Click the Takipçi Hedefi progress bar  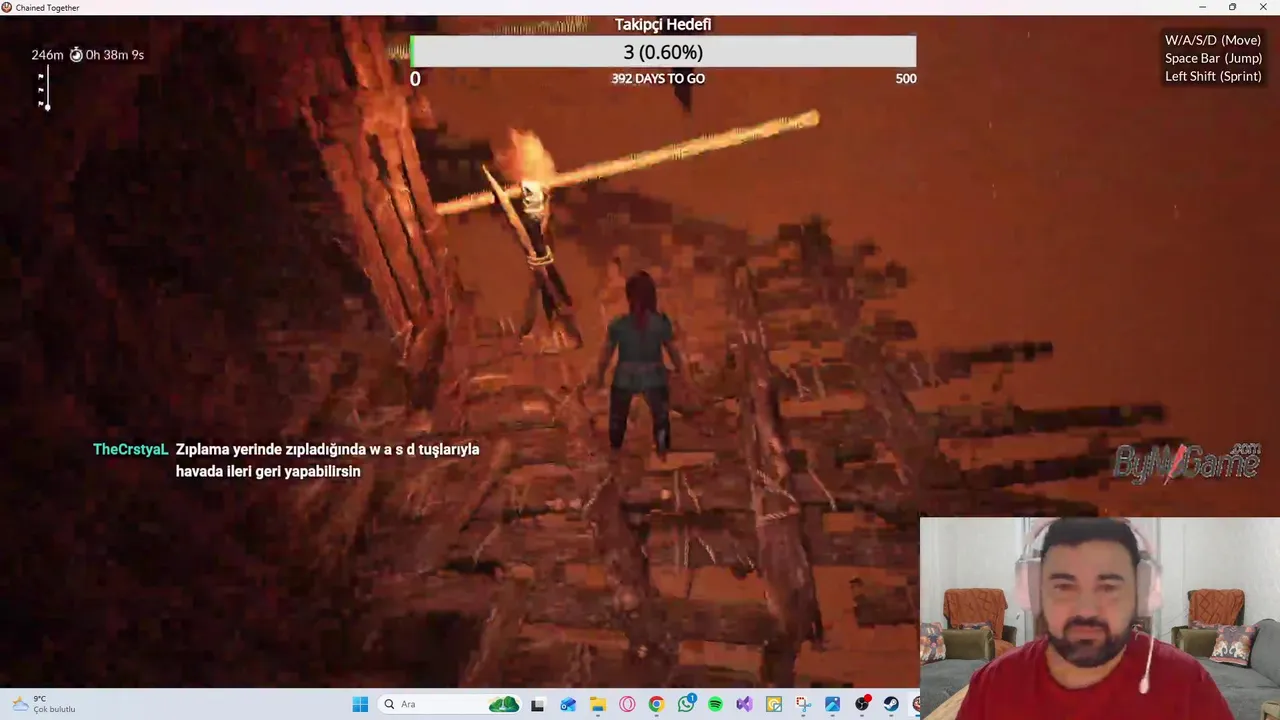pyautogui.click(x=663, y=52)
